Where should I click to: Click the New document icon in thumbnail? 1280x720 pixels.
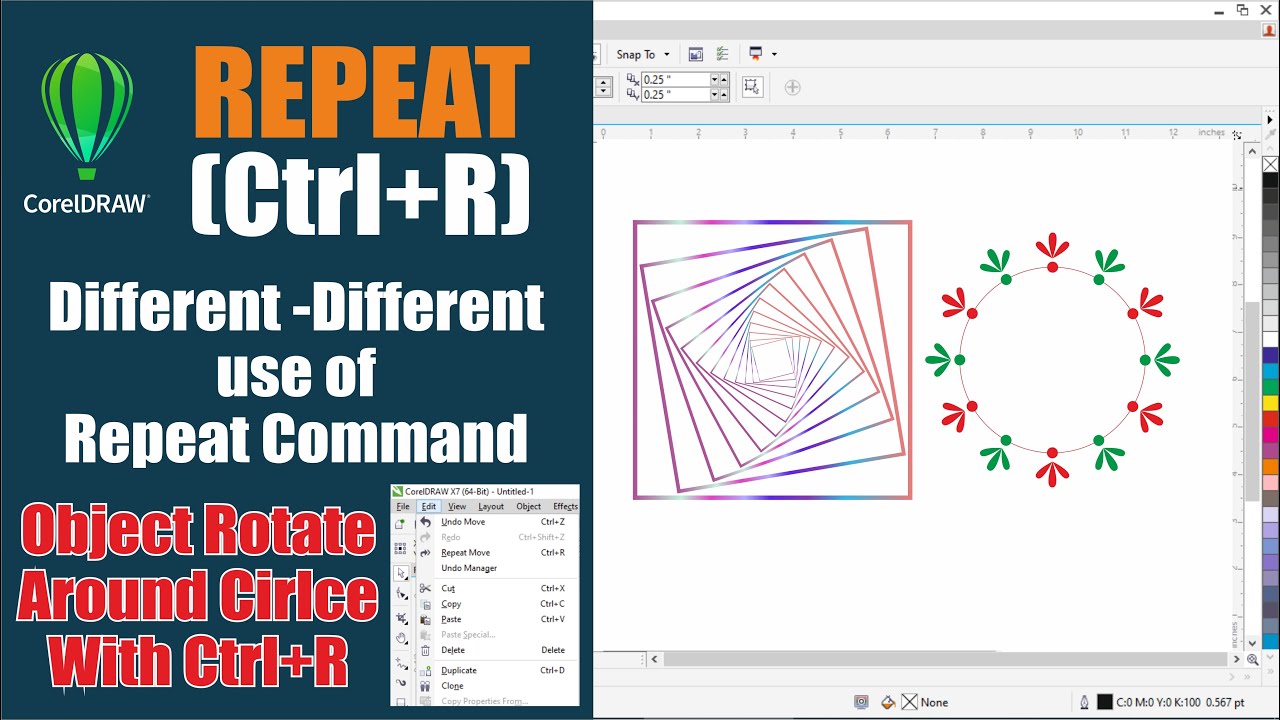coord(400,523)
